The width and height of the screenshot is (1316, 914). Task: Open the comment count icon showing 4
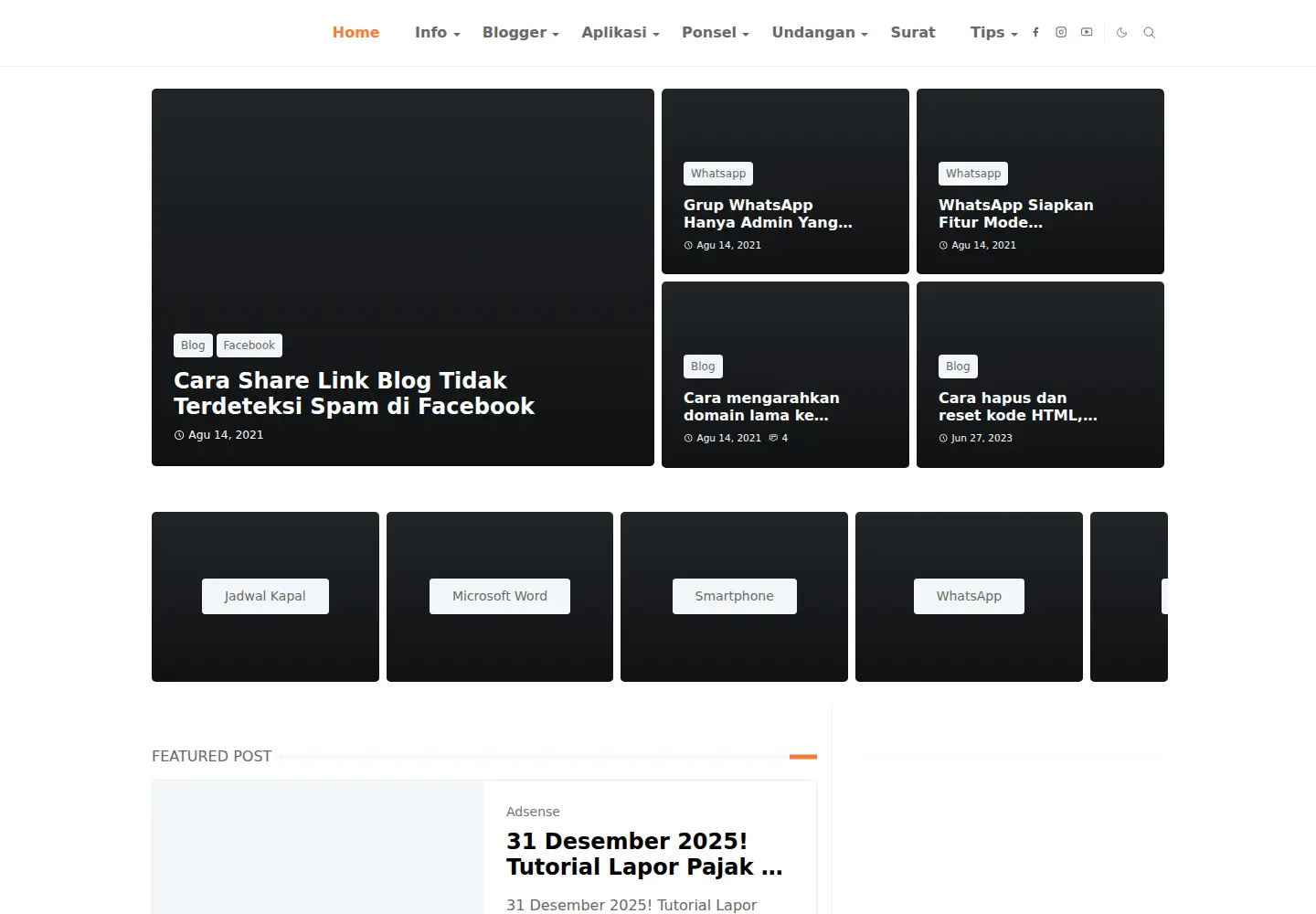tap(779, 438)
